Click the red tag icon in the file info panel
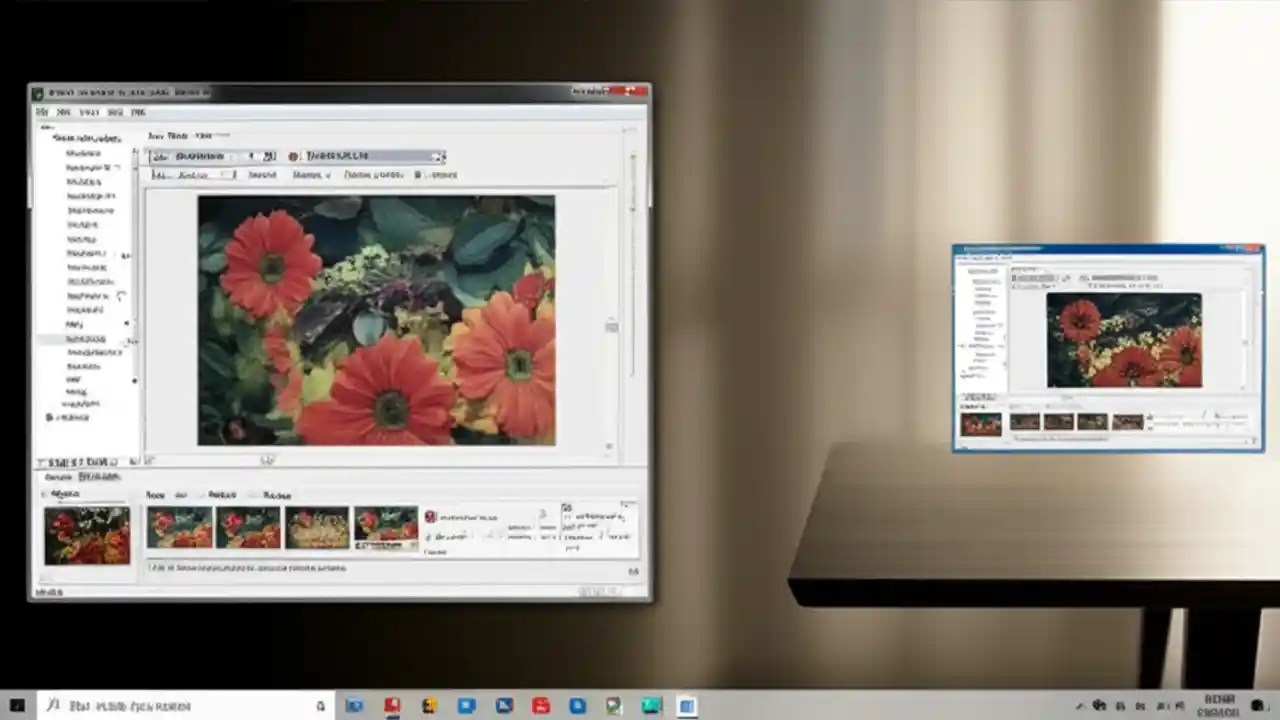 point(429,517)
